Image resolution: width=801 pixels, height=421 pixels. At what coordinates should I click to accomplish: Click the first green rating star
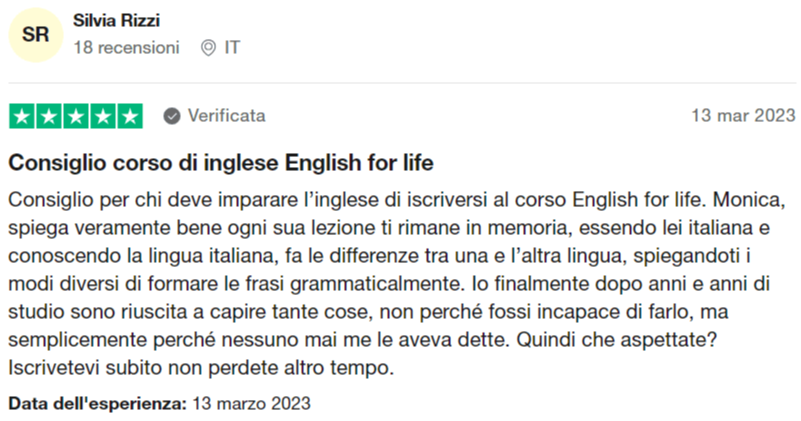click(22, 116)
